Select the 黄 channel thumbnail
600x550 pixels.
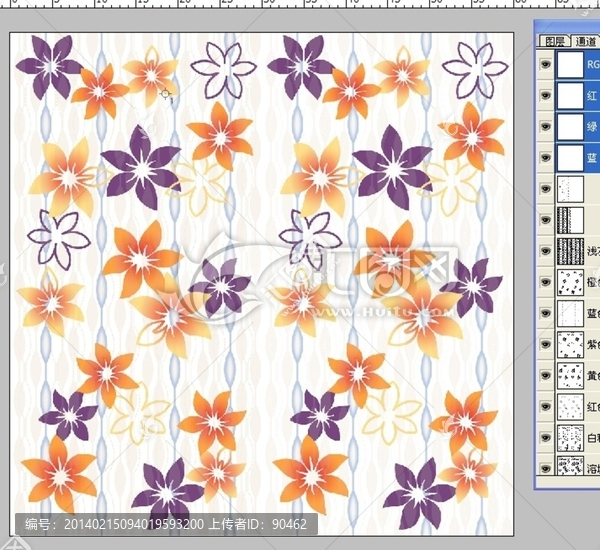pos(570,375)
